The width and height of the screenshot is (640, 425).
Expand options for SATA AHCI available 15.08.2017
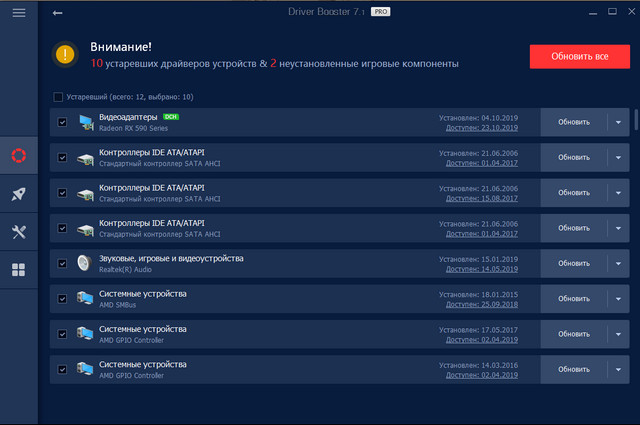point(618,193)
